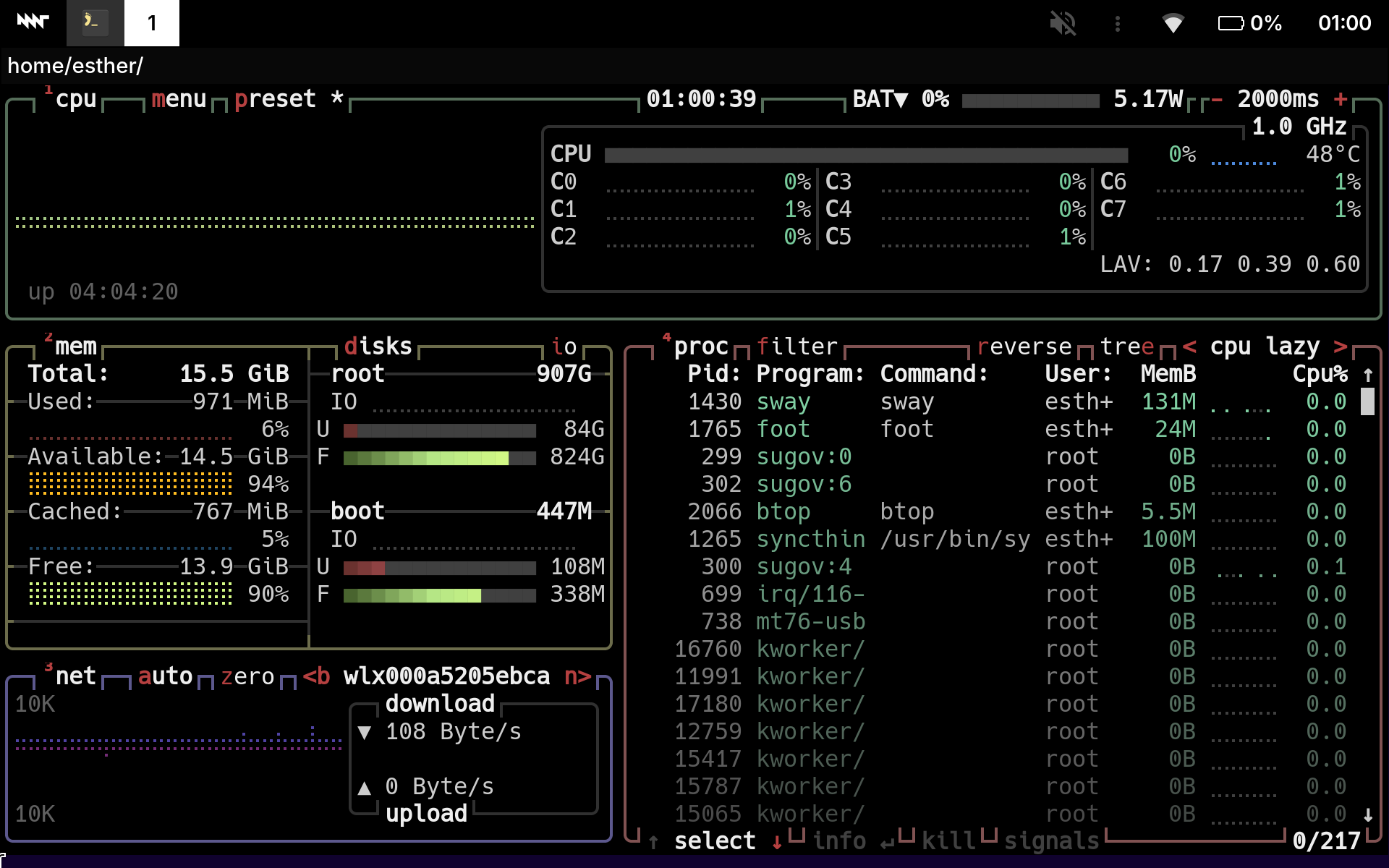Click the 0/217 process counter

click(1327, 841)
